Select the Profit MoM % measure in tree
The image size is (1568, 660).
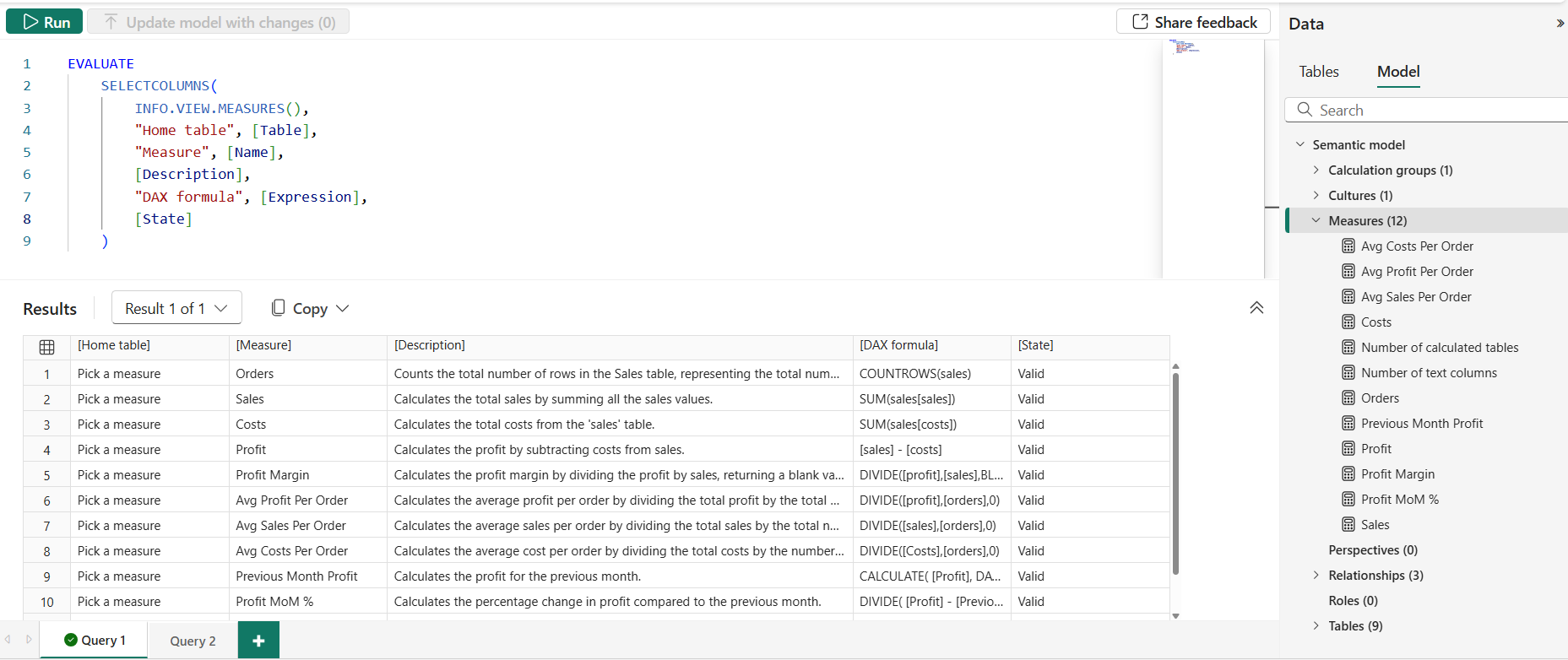click(1400, 500)
